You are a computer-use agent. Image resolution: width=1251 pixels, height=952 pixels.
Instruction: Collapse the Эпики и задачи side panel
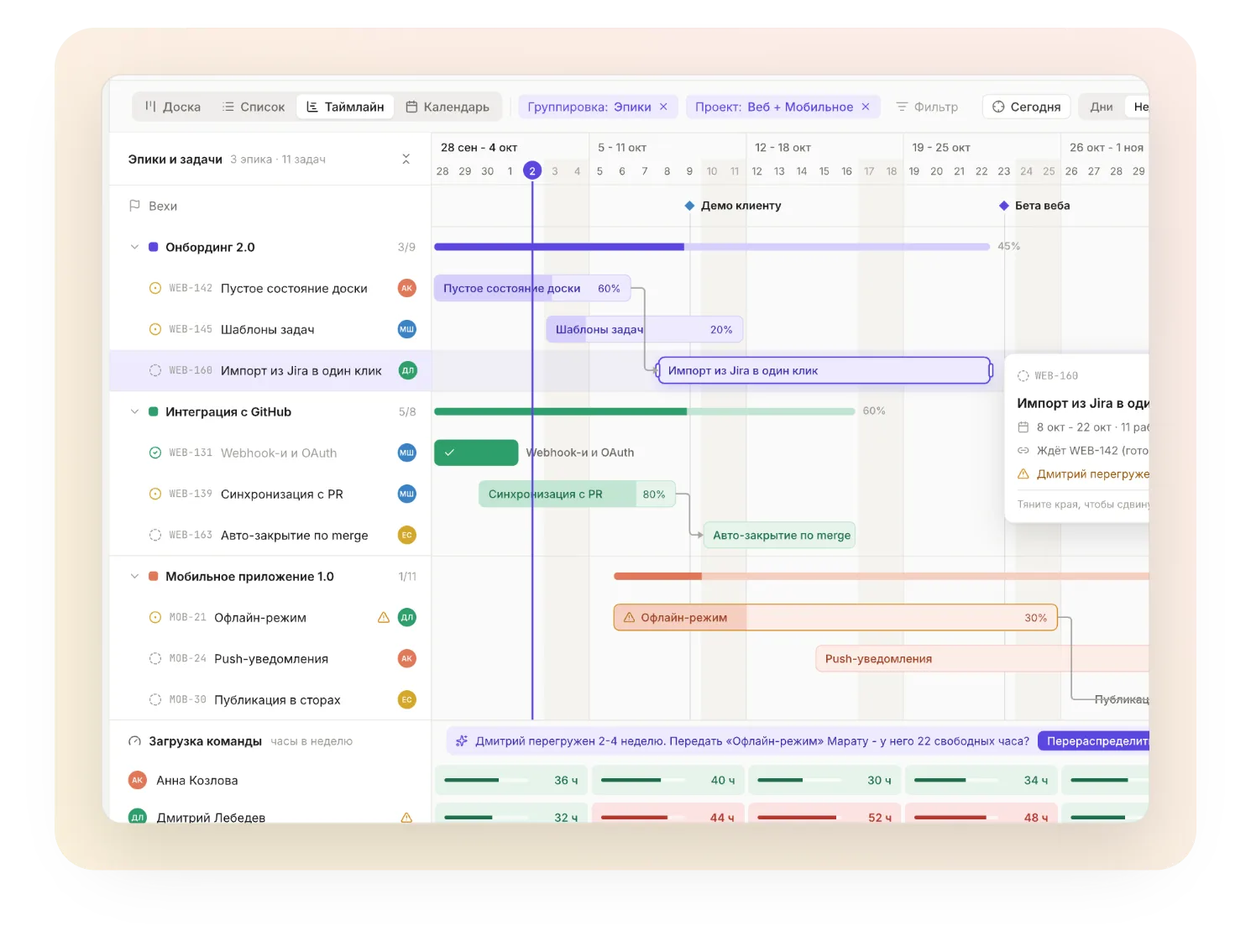pyautogui.click(x=406, y=159)
